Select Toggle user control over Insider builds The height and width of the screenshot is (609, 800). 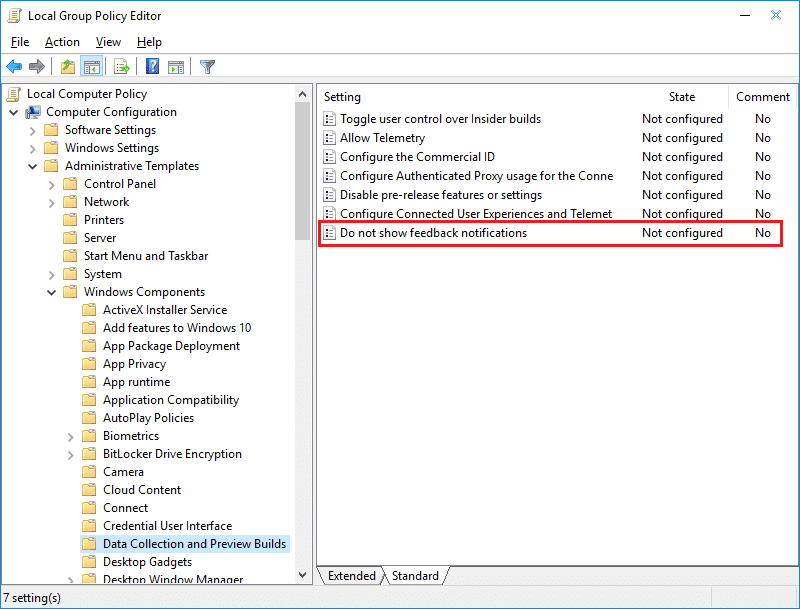click(440, 119)
